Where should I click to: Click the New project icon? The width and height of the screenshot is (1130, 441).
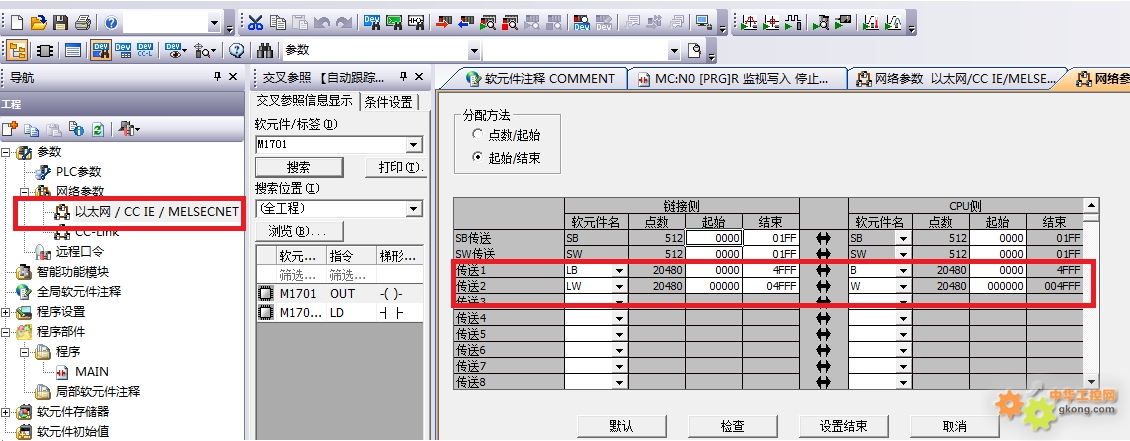click(x=17, y=22)
